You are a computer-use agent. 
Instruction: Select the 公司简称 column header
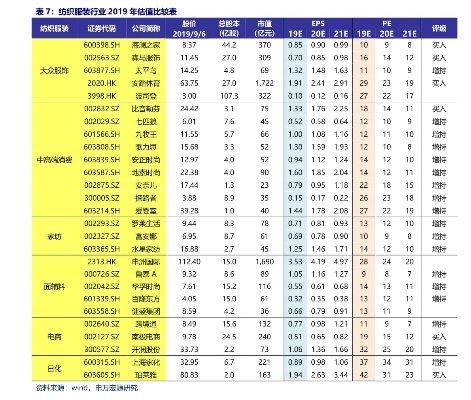pos(146,29)
